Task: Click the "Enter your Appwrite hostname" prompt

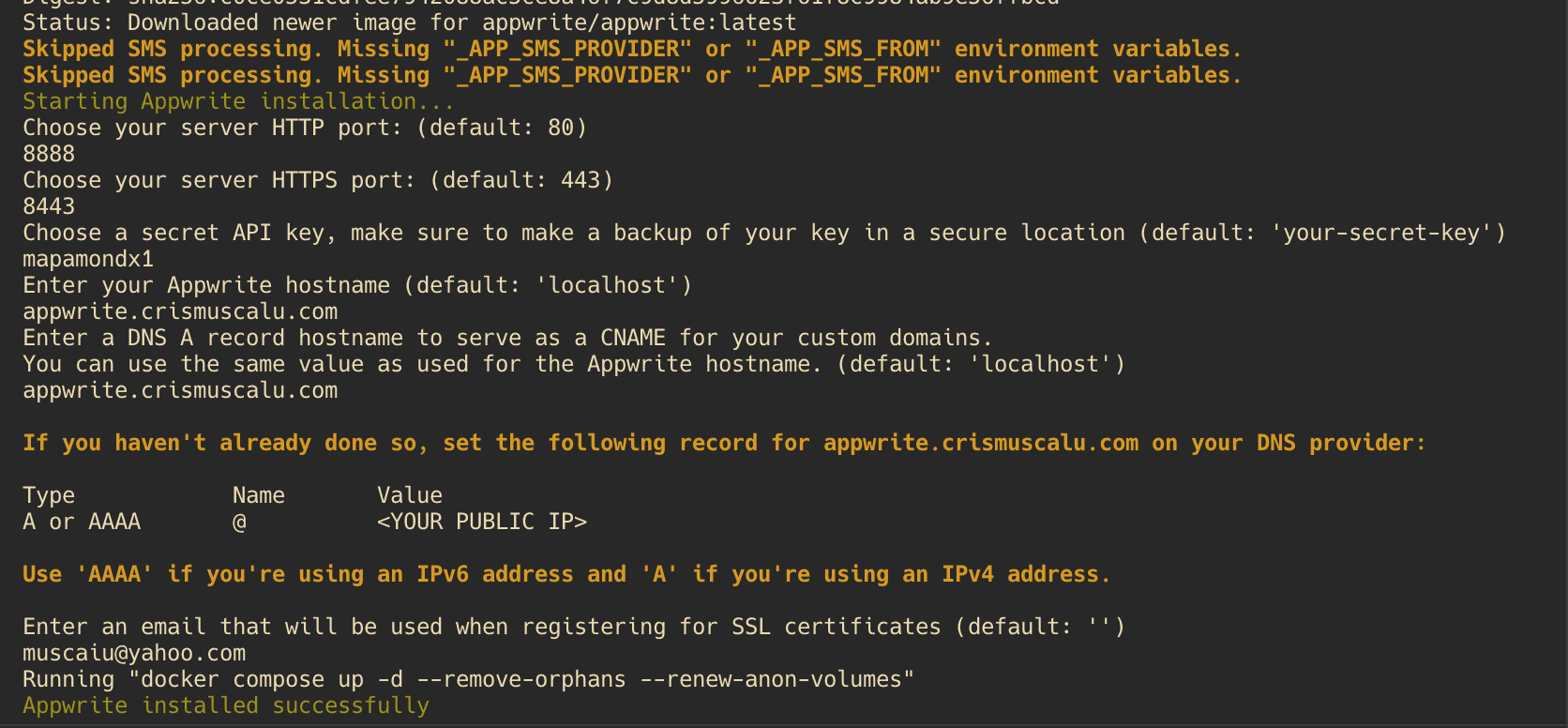Action: tap(357, 285)
